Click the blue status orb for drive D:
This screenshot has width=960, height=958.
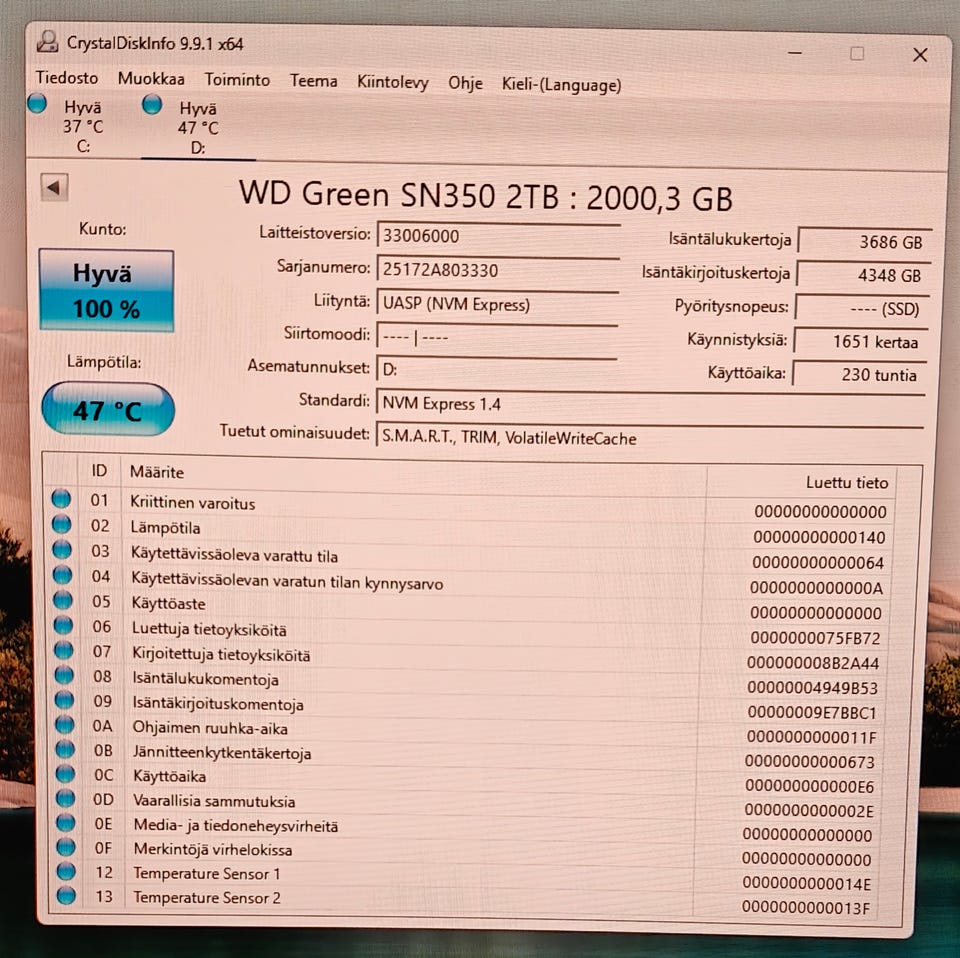click(152, 104)
